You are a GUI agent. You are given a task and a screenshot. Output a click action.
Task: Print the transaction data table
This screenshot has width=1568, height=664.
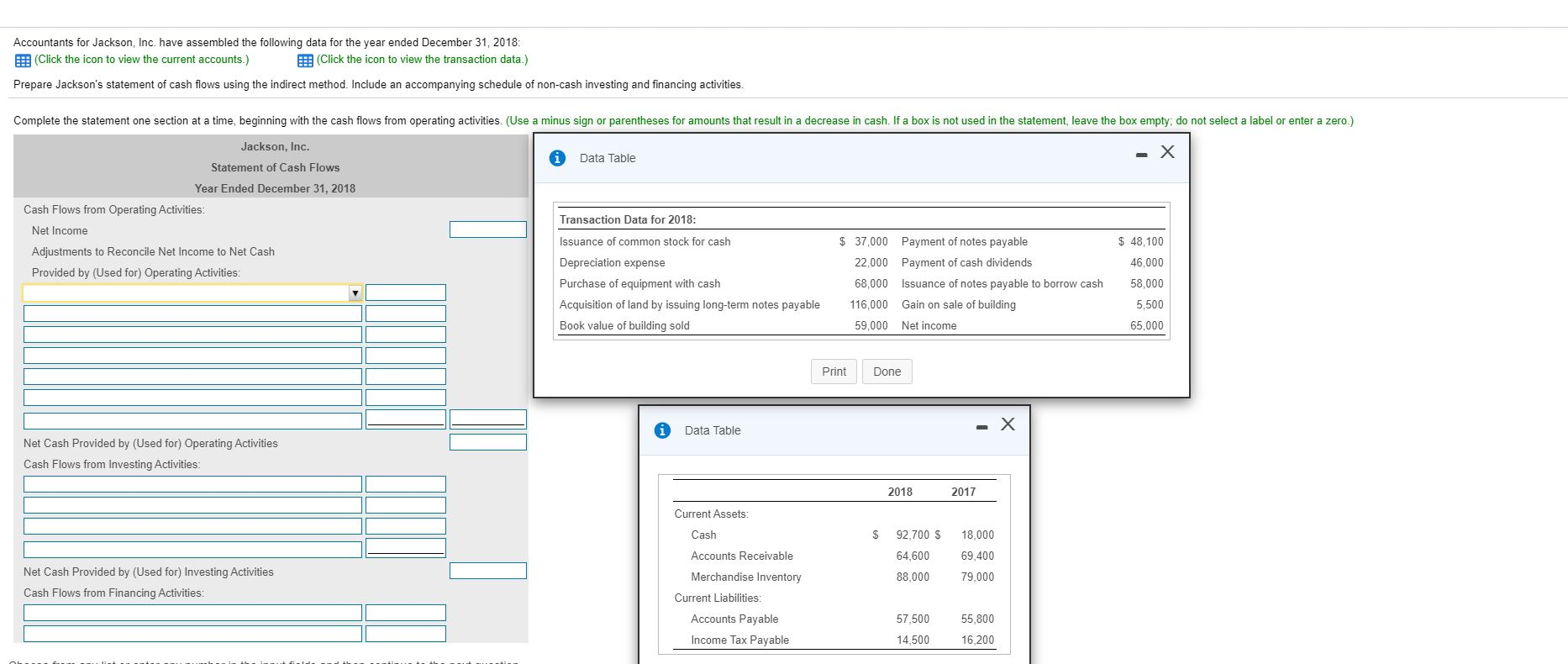[834, 372]
